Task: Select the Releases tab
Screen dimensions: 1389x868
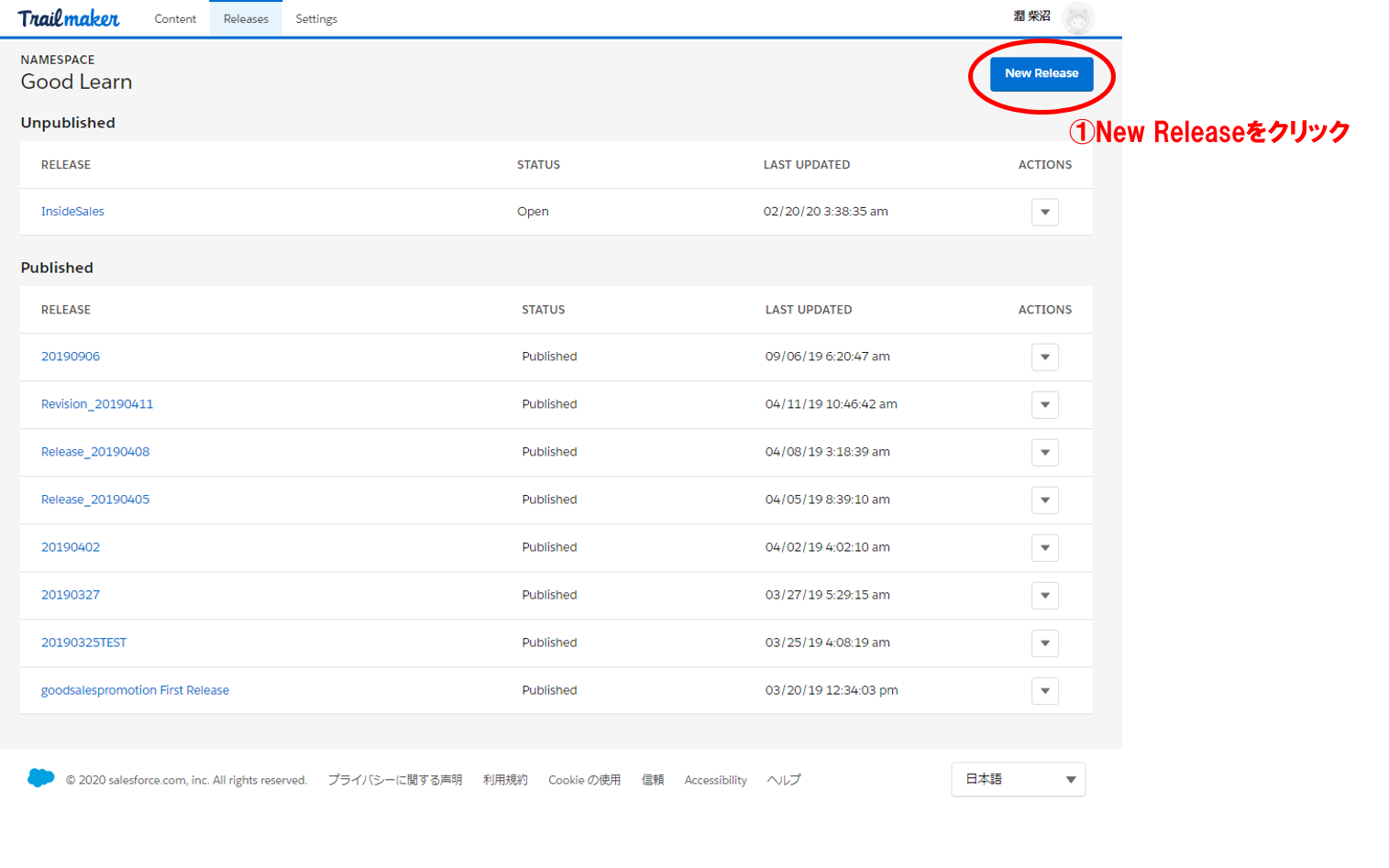Action: [x=246, y=19]
